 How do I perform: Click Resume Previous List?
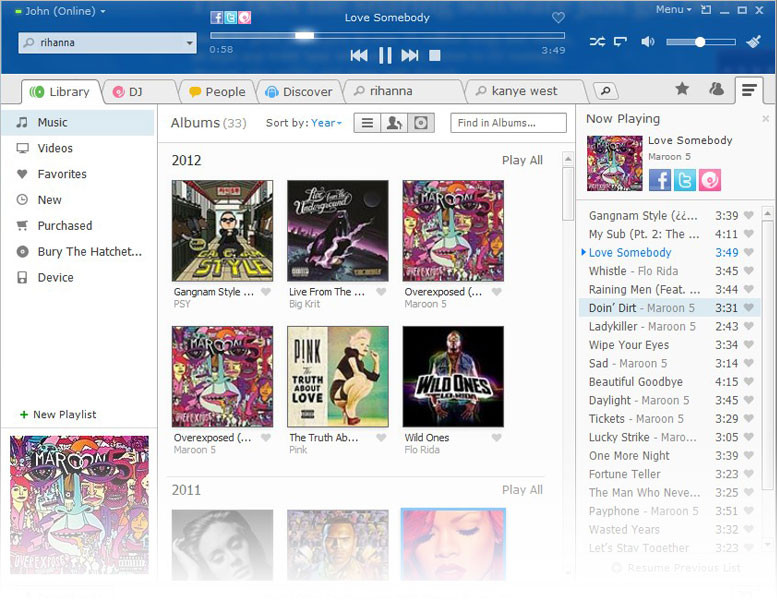point(677,568)
